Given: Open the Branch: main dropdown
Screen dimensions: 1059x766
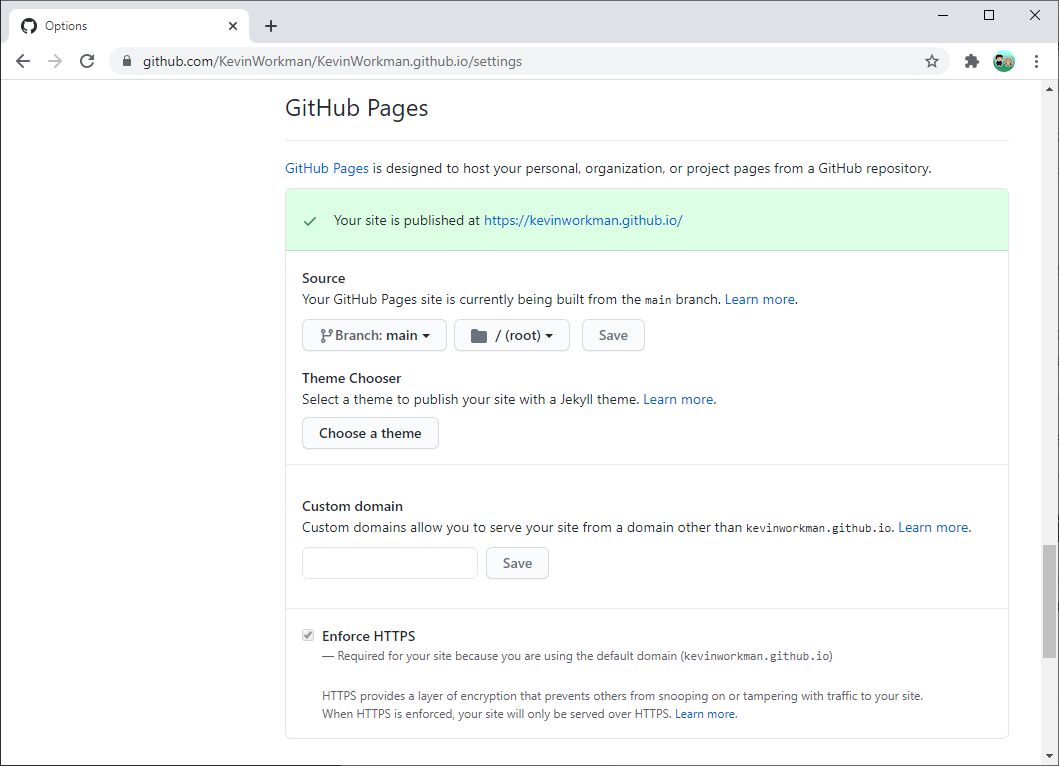Looking at the screenshot, I should (374, 335).
